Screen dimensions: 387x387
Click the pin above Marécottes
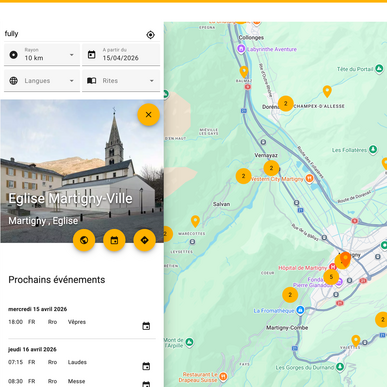tap(195, 221)
